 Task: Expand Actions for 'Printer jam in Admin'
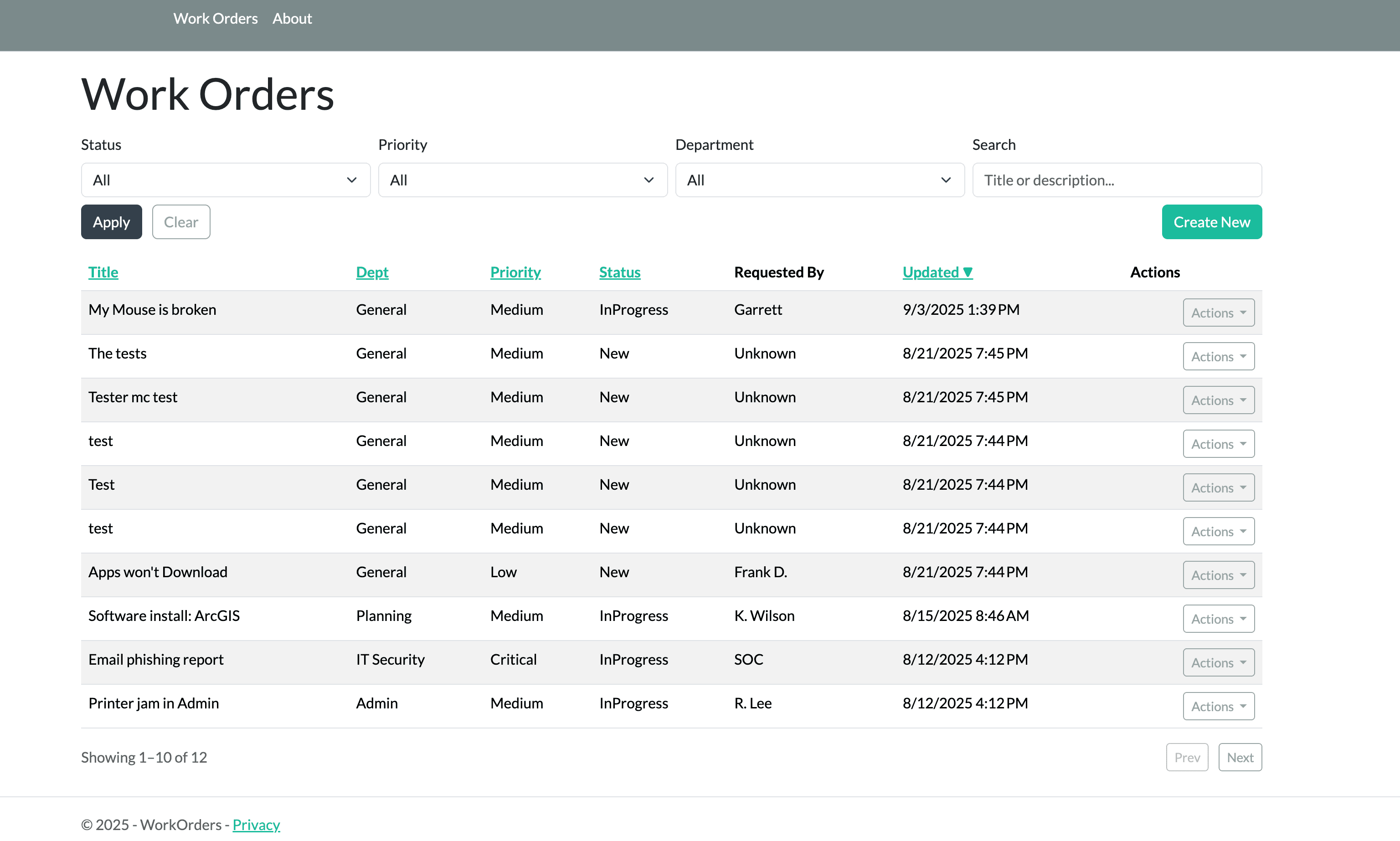pyautogui.click(x=1218, y=706)
